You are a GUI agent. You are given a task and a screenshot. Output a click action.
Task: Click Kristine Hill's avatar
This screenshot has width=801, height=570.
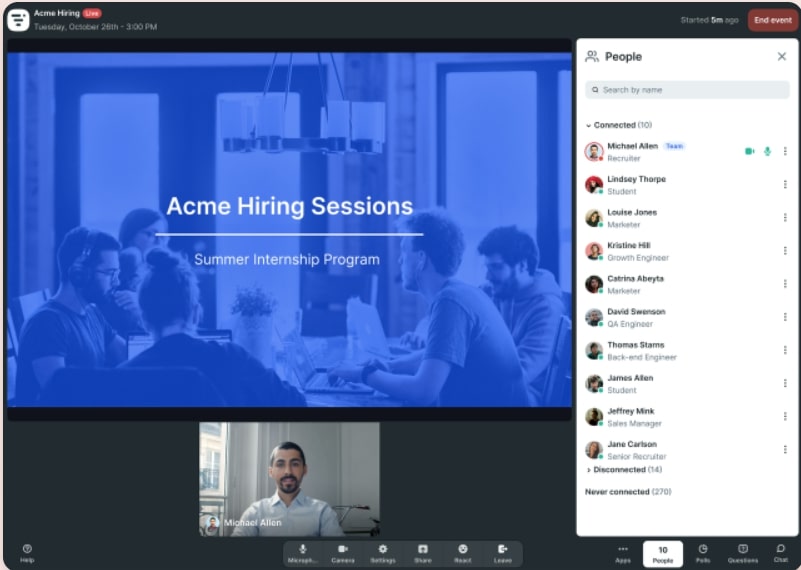594,251
